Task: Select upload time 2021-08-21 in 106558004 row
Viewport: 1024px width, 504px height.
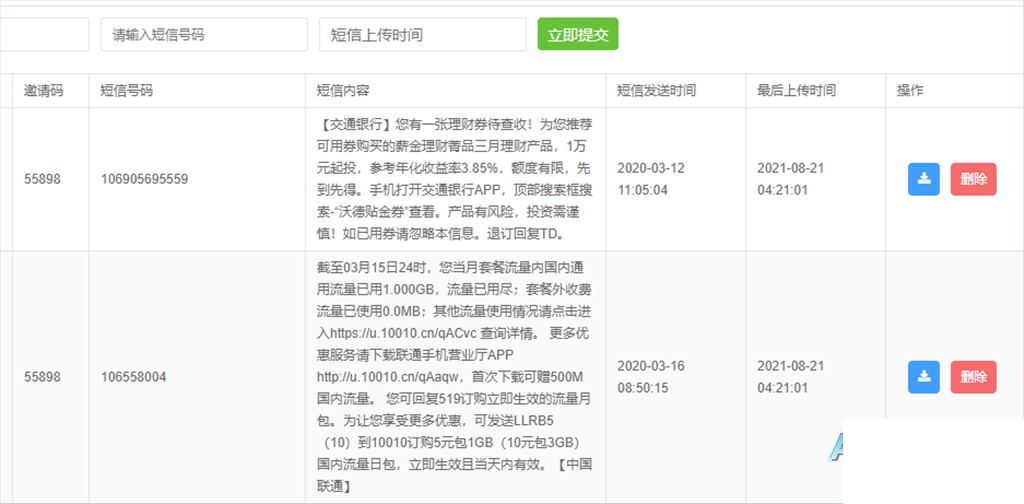Action: point(791,377)
